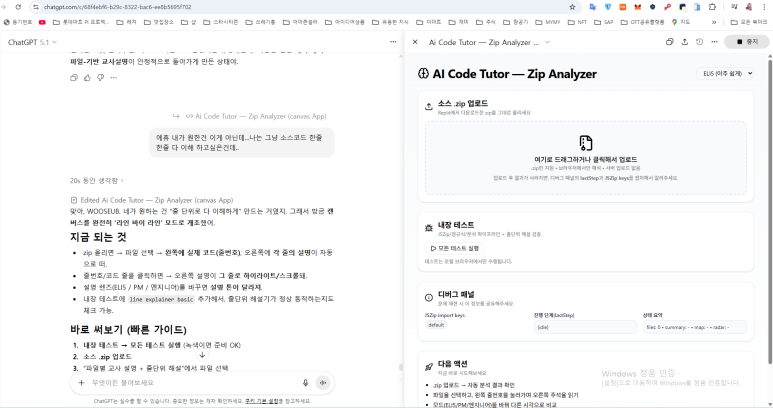Expand the '20s 동안 생각함' thinking details
773x408 pixels.
click(x=97, y=181)
